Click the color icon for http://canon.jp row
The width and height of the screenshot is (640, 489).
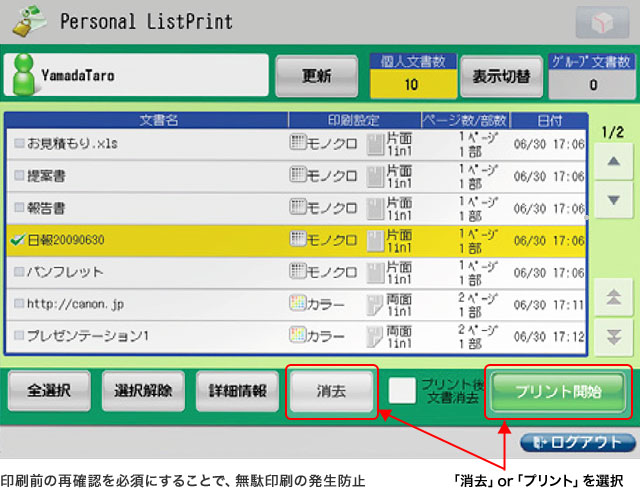[x=297, y=302]
